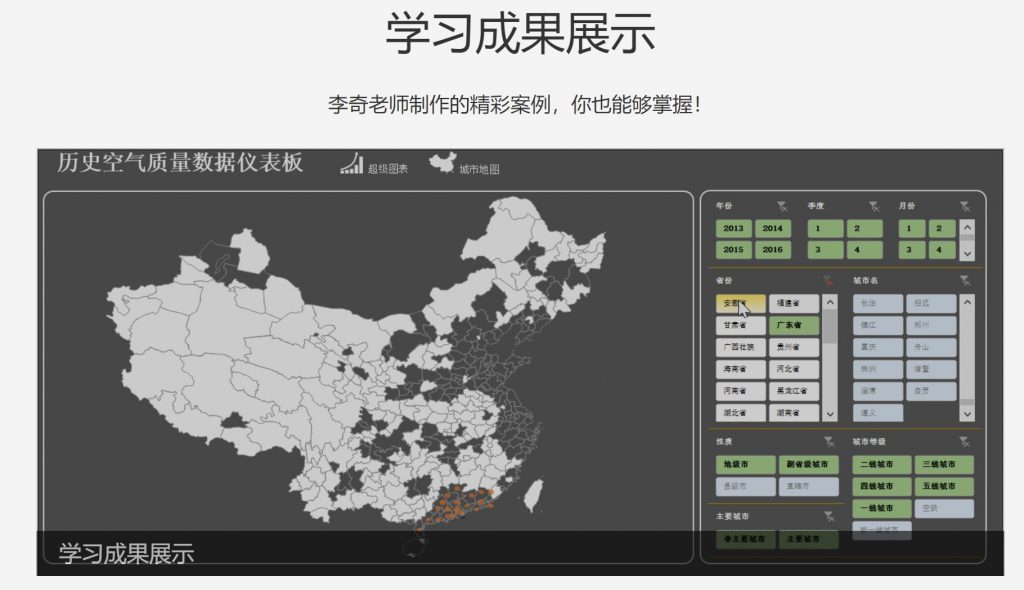Viewport: 1024px width, 590px height.
Task: Toggle quarter 2 in 季度 slicer
Action: coord(865,228)
